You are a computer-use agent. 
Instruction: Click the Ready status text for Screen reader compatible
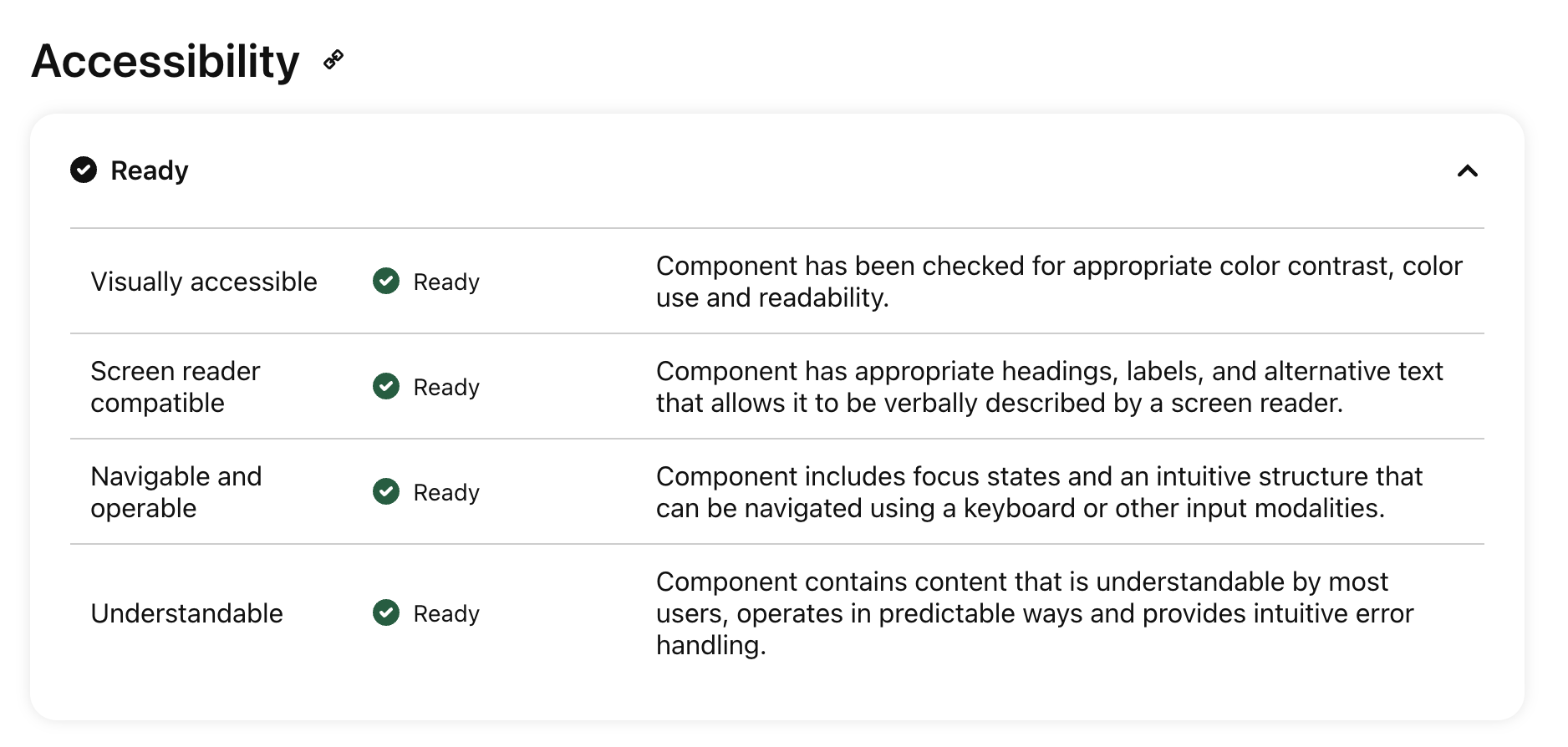(446, 388)
